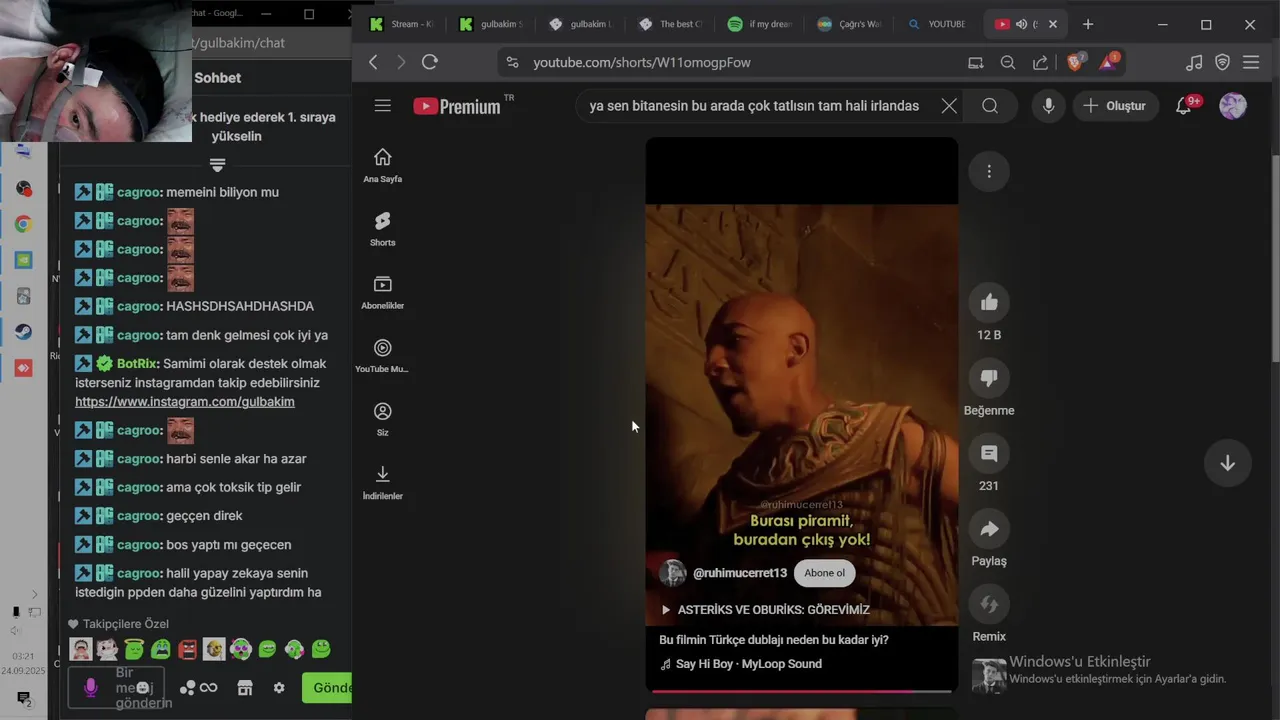The height and width of the screenshot is (720, 1280).
Task: Open YouTube Music from sidebar
Action: [382, 356]
